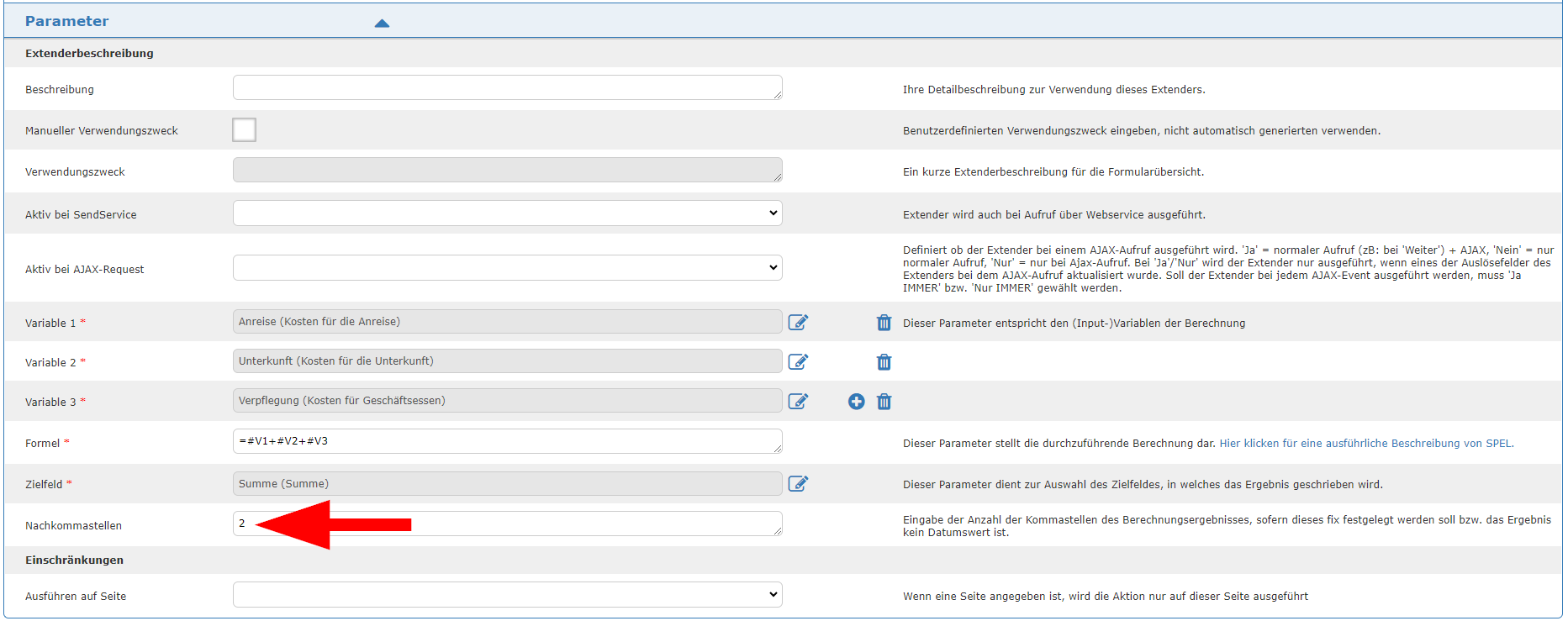Enable Manueller Verwendungszweck checkbox
1568x621 pixels.
coord(245,130)
